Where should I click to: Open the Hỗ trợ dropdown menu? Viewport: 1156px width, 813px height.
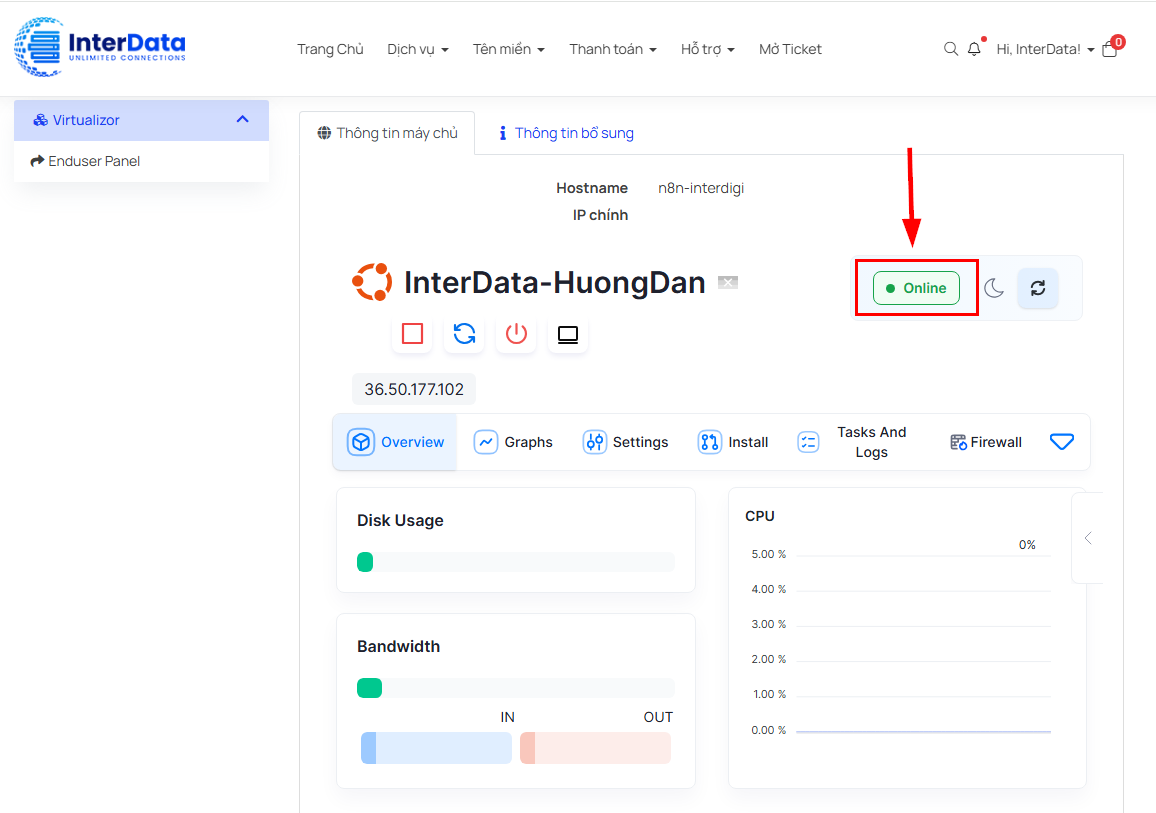point(708,49)
